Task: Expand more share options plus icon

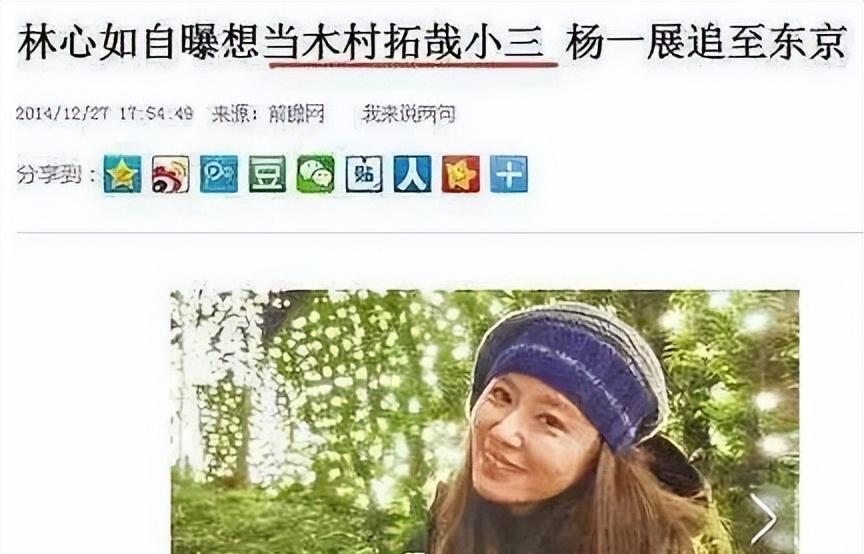Action: pyautogui.click(x=509, y=174)
